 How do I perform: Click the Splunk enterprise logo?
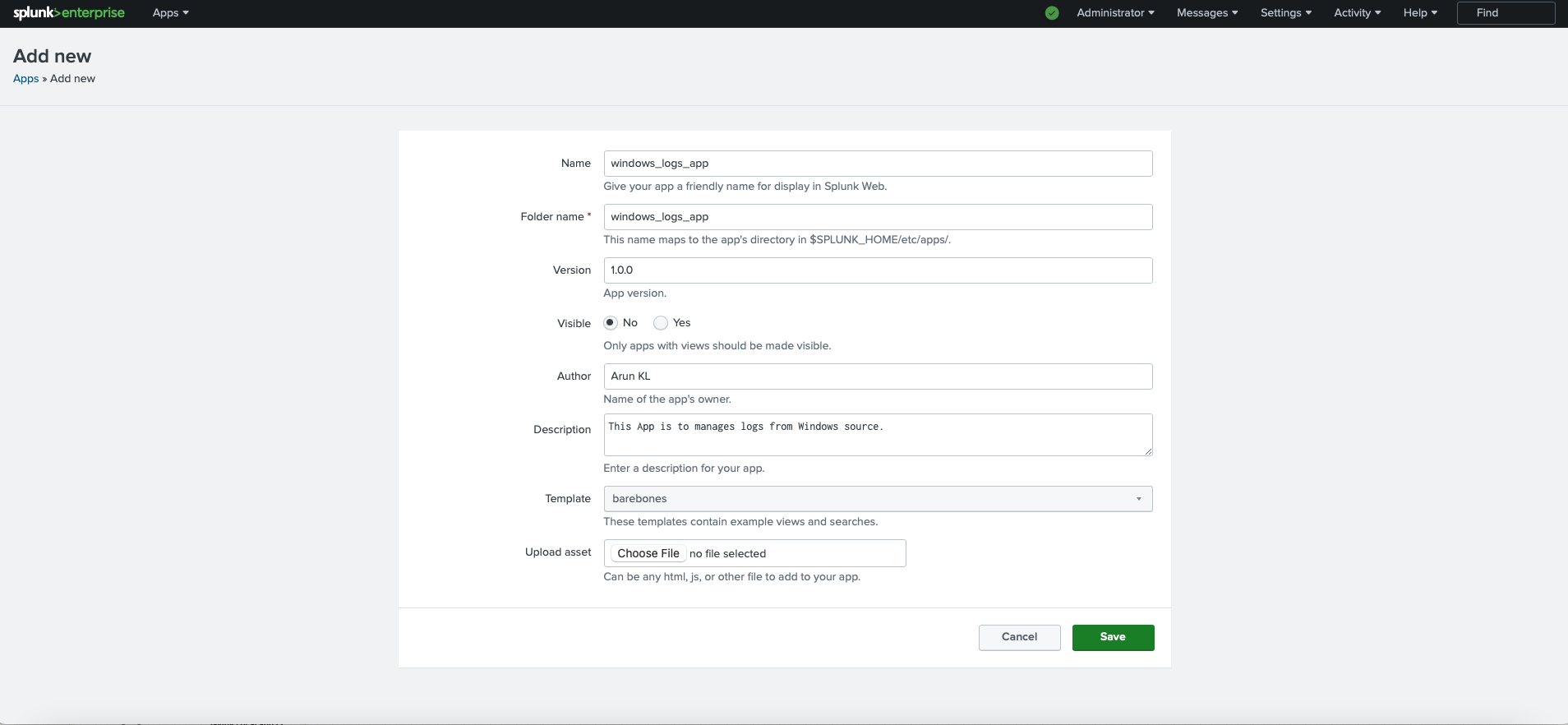click(x=69, y=12)
